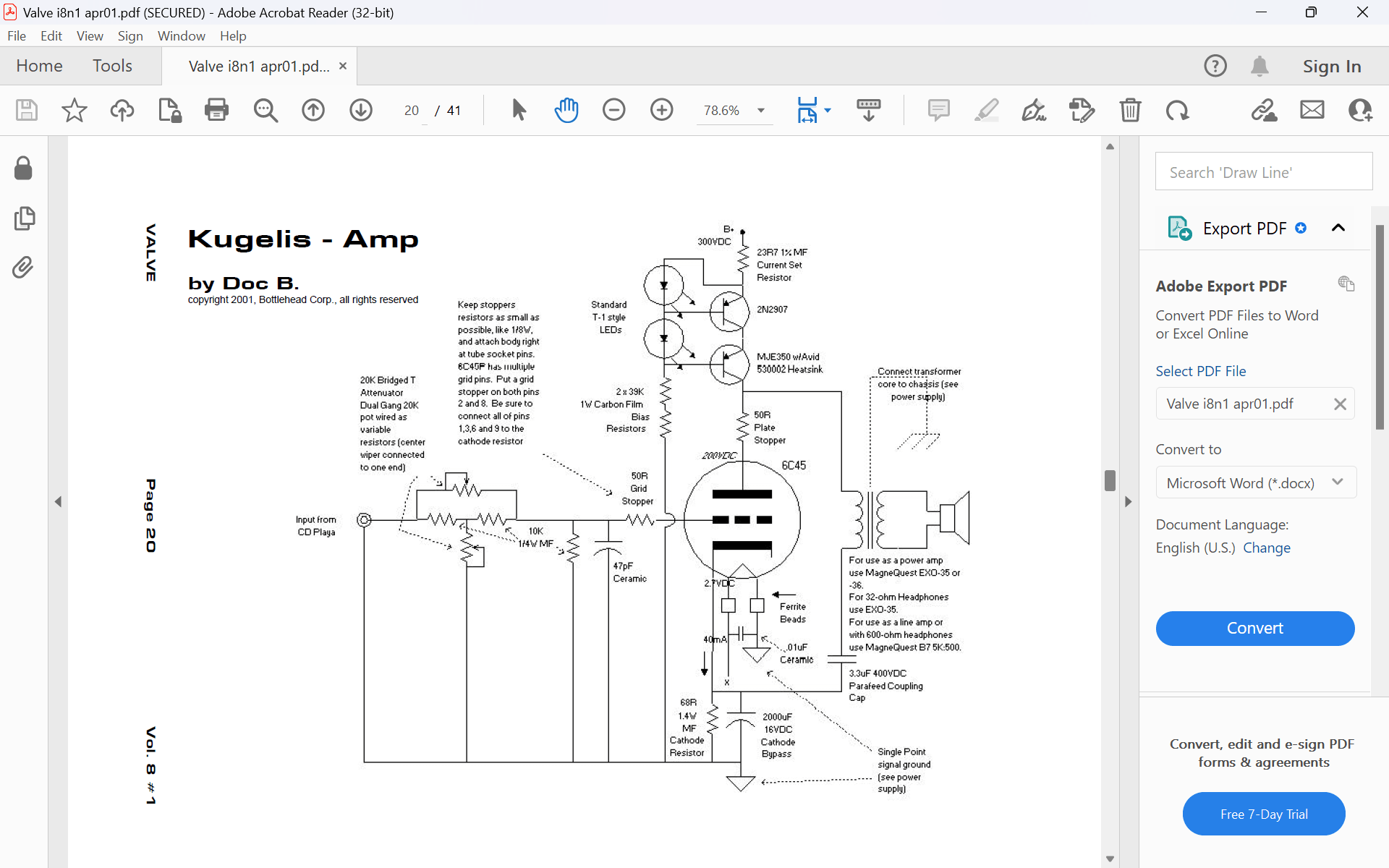Viewport: 1389px width, 868px height.
Task: Close the Valve i8n1 apr01.pdf tab
Action: pos(343,66)
